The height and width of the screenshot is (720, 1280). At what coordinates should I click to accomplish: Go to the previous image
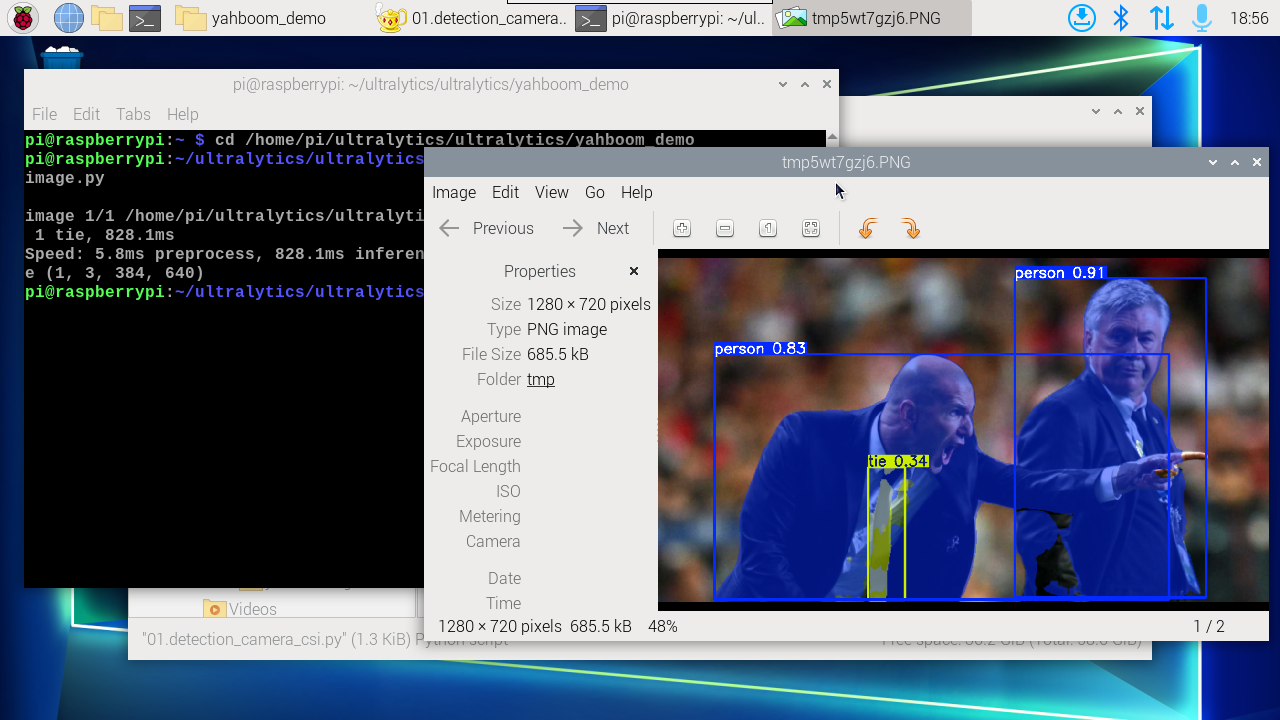coord(486,228)
